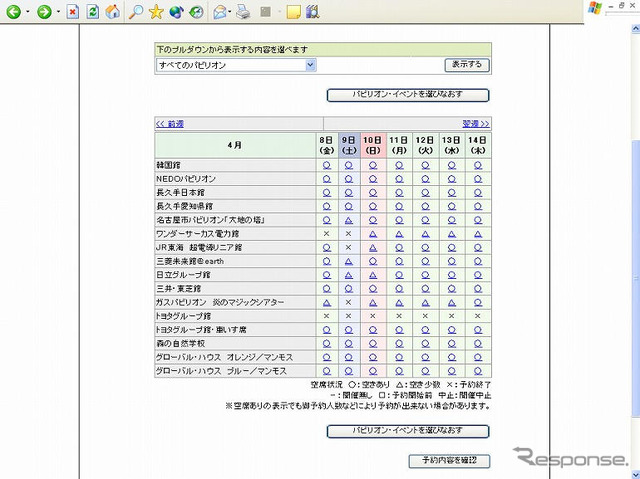The width and height of the screenshot is (640, 479).
Task: Select JR東海 超電導リニア館 circle for 8日
Action: coord(327,248)
